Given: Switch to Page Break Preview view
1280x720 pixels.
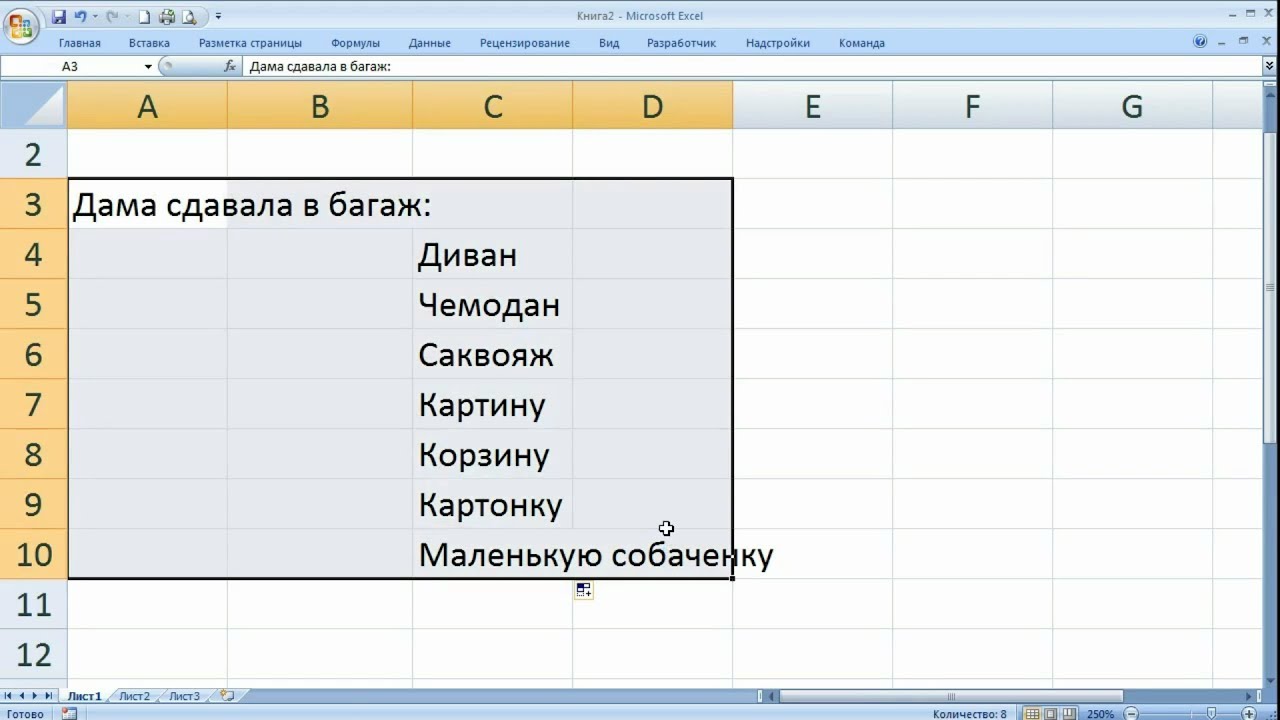Looking at the screenshot, I should pos(1069,714).
